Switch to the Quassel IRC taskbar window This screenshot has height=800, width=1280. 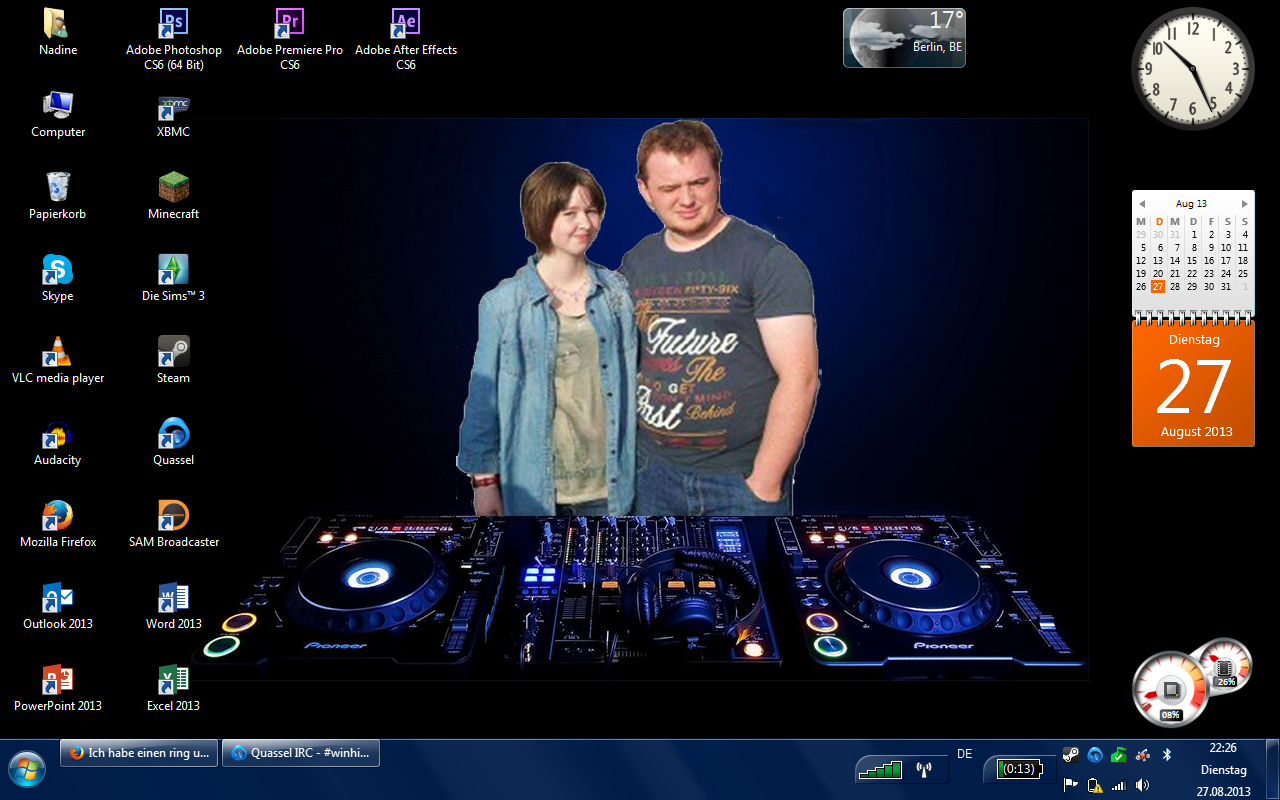(301, 754)
